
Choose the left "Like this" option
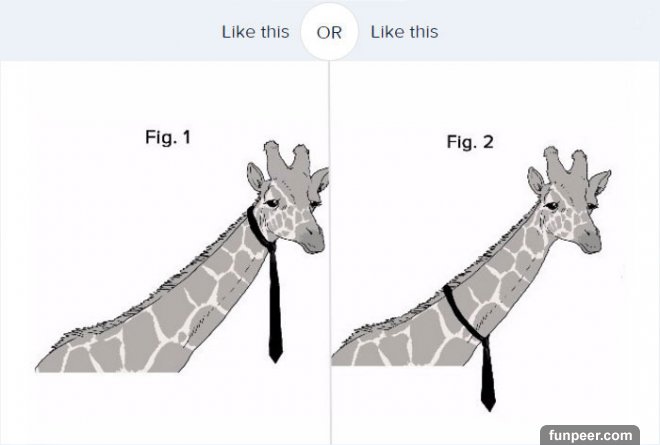255,32
